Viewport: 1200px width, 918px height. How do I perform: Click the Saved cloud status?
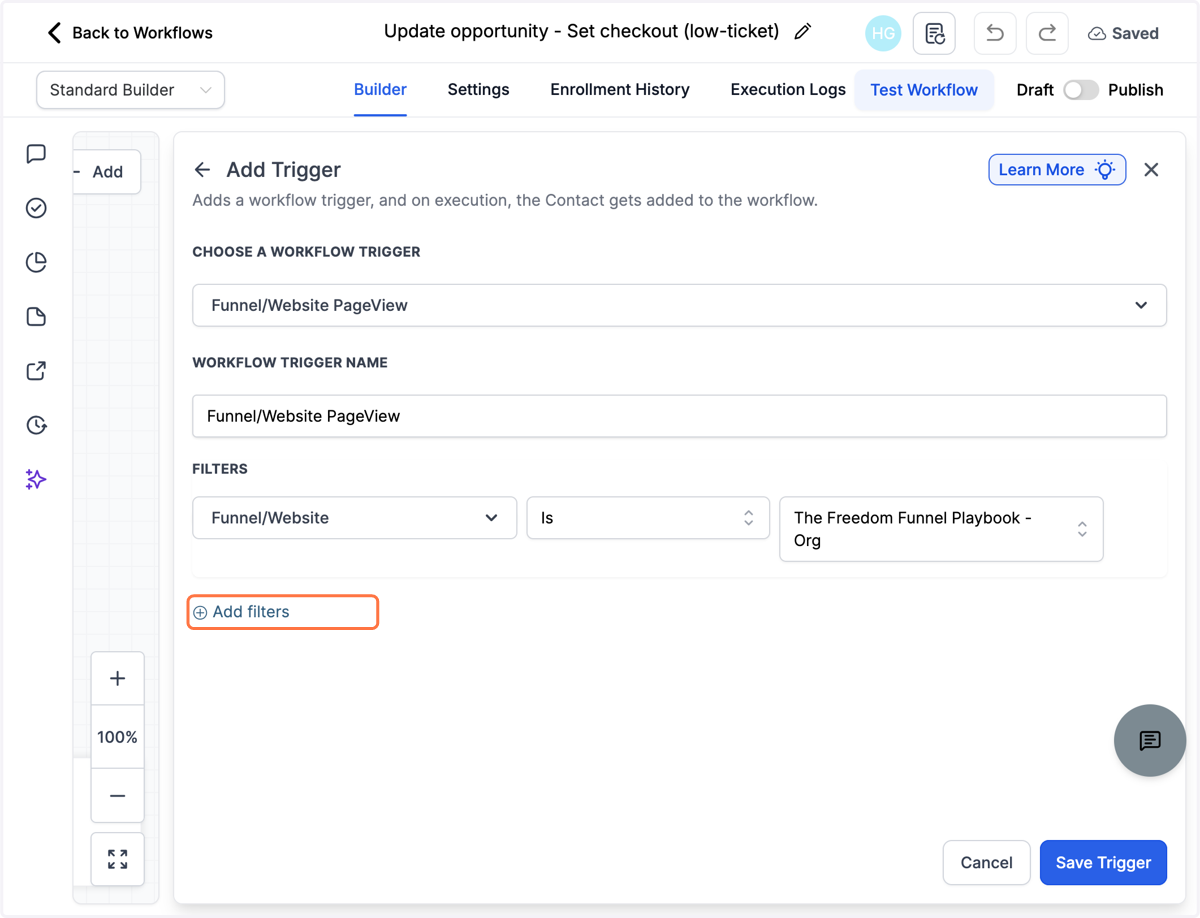(1124, 33)
